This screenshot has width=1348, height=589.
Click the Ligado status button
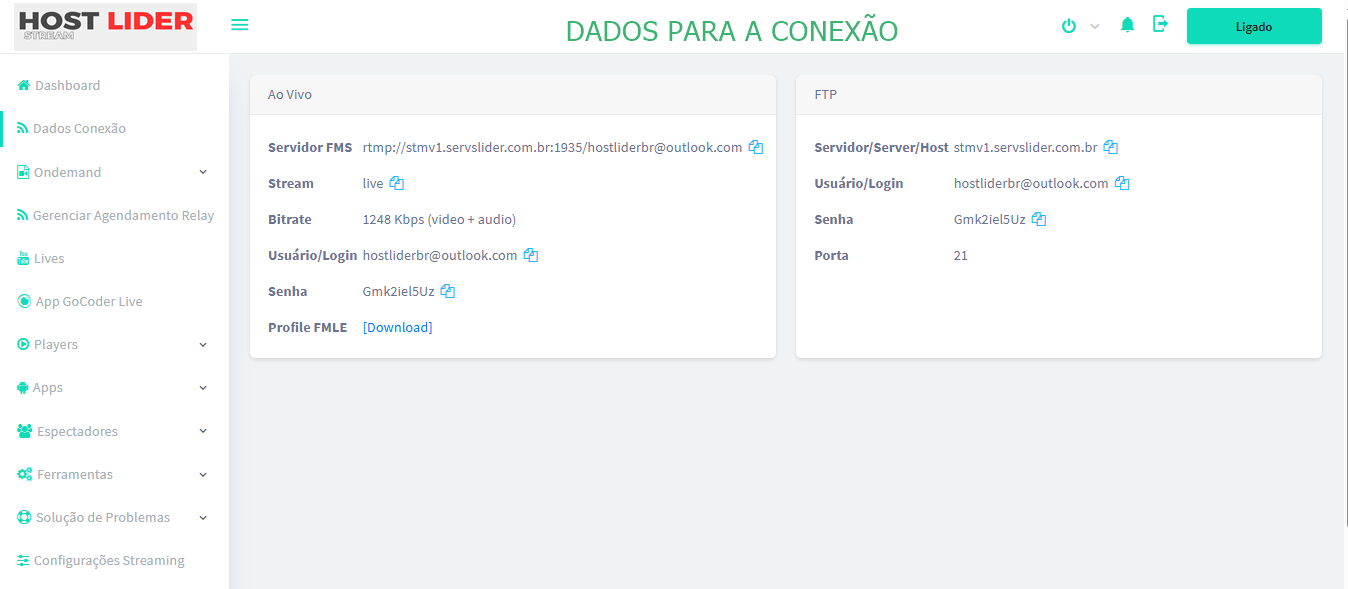click(x=1254, y=27)
